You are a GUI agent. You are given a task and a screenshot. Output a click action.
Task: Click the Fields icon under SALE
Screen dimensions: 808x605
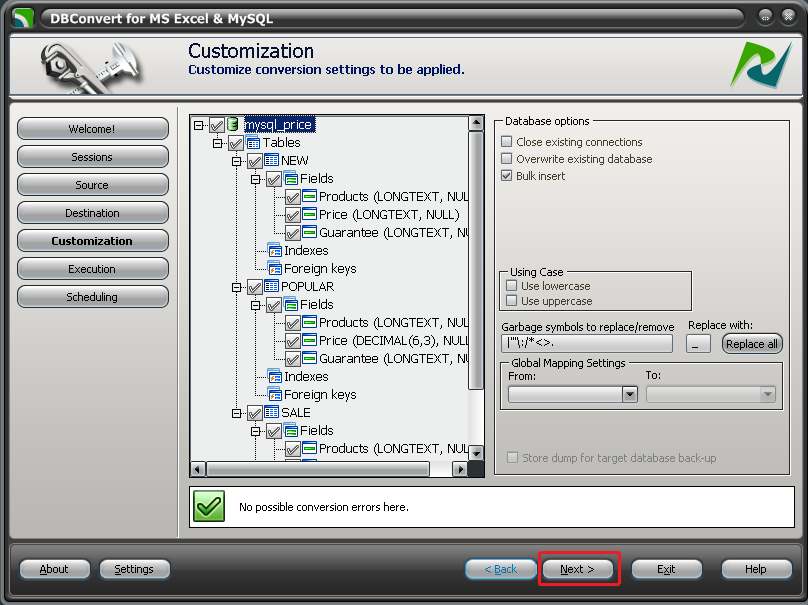[291, 430]
